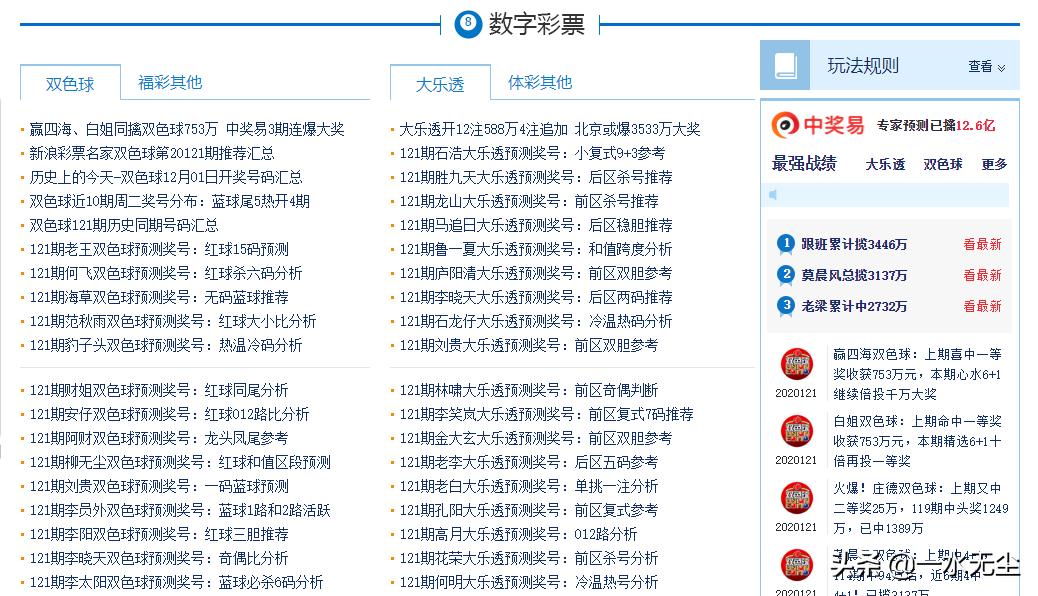Open 历史上的今天-双色球12月01日开奖号码汇总
Screen dimensions: 1038x596
[165, 177]
